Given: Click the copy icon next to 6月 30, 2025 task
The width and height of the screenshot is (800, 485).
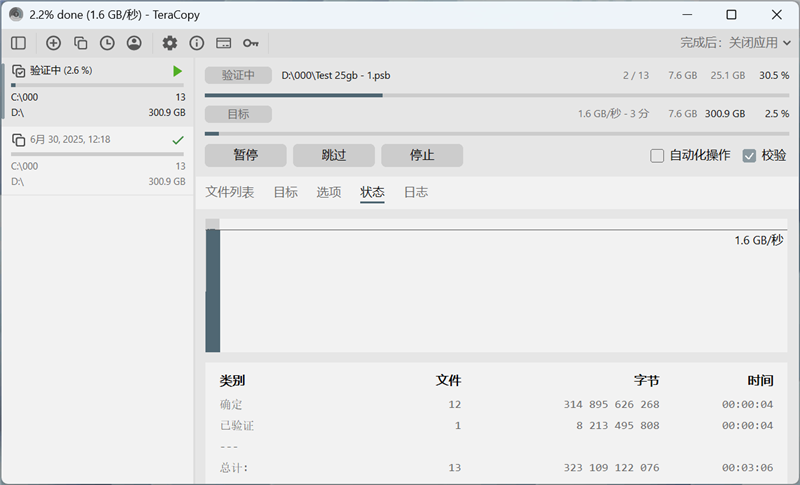Looking at the screenshot, I should (18, 140).
